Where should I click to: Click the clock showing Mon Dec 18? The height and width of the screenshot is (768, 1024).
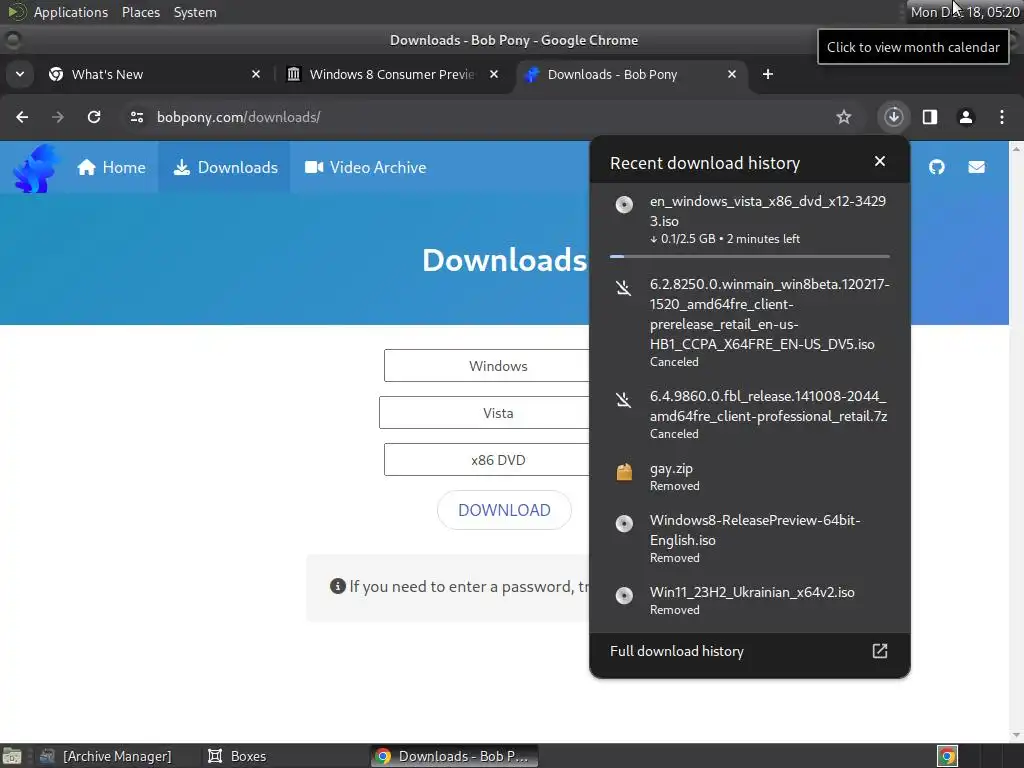click(965, 12)
